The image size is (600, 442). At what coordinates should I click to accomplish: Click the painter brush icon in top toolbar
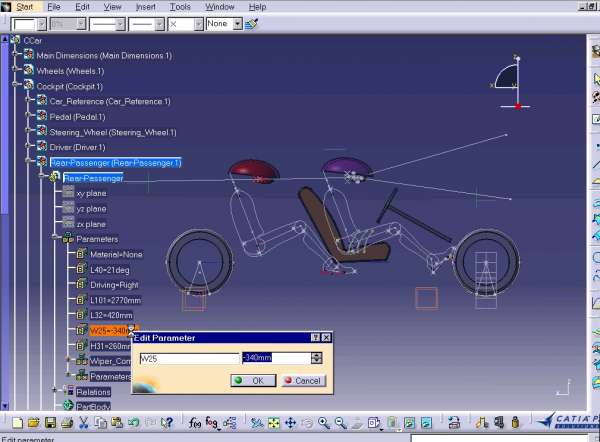(x=251, y=23)
